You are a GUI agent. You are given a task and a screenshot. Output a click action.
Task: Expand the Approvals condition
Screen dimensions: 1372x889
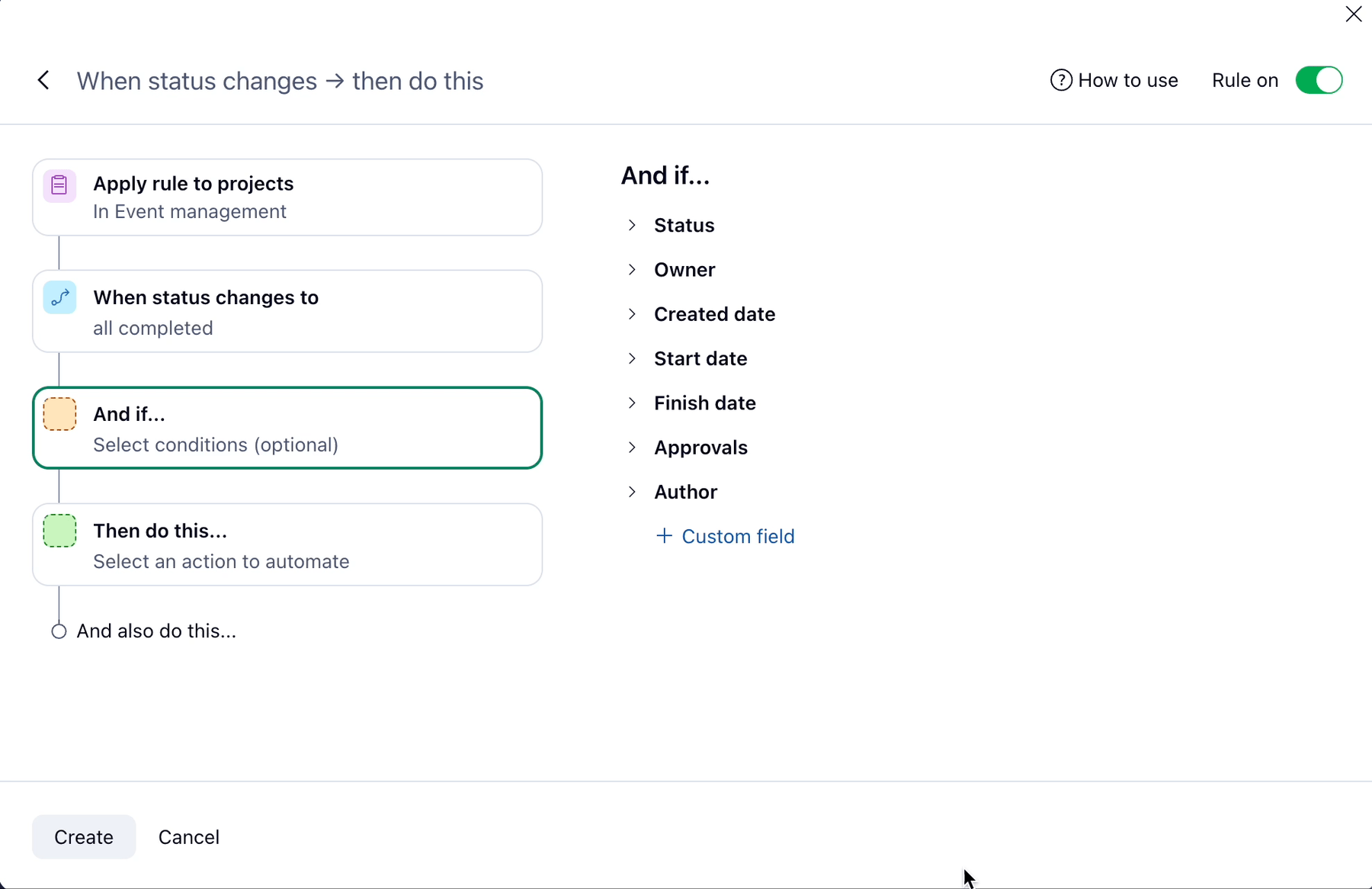[x=632, y=448]
